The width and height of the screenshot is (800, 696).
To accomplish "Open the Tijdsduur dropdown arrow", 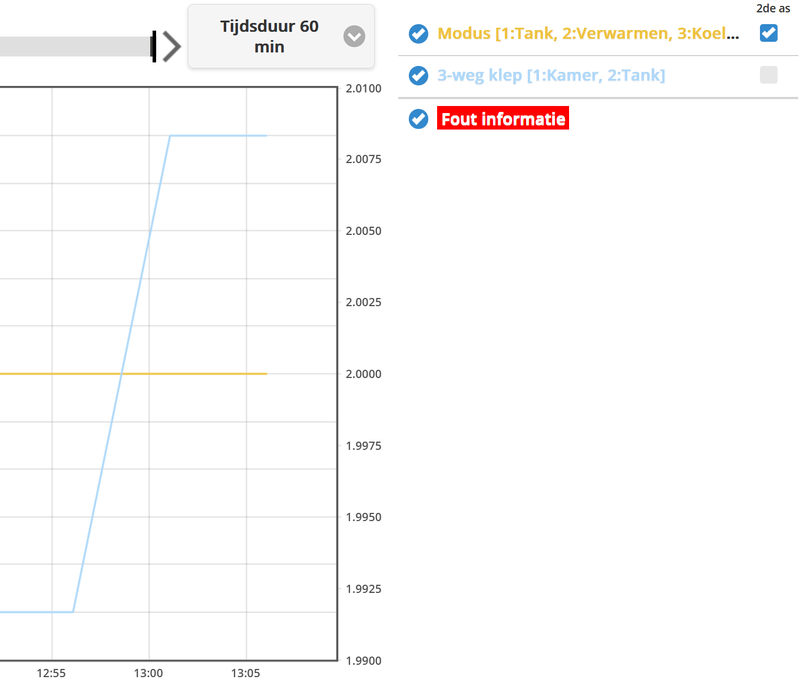I will click(x=354, y=37).
